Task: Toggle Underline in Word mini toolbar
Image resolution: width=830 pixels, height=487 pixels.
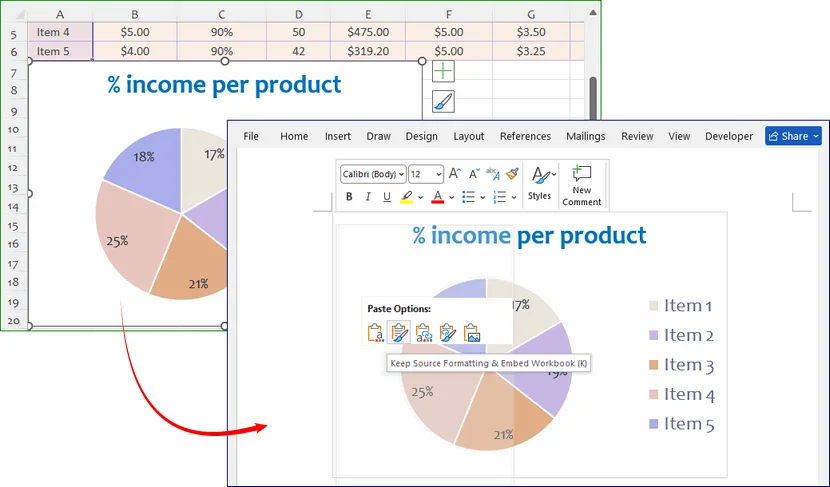Action: coord(387,197)
